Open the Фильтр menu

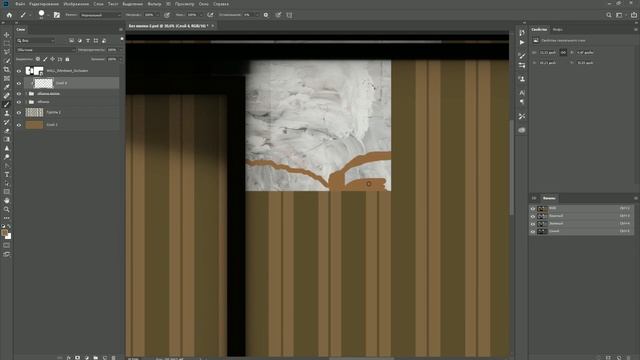(154, 4)
